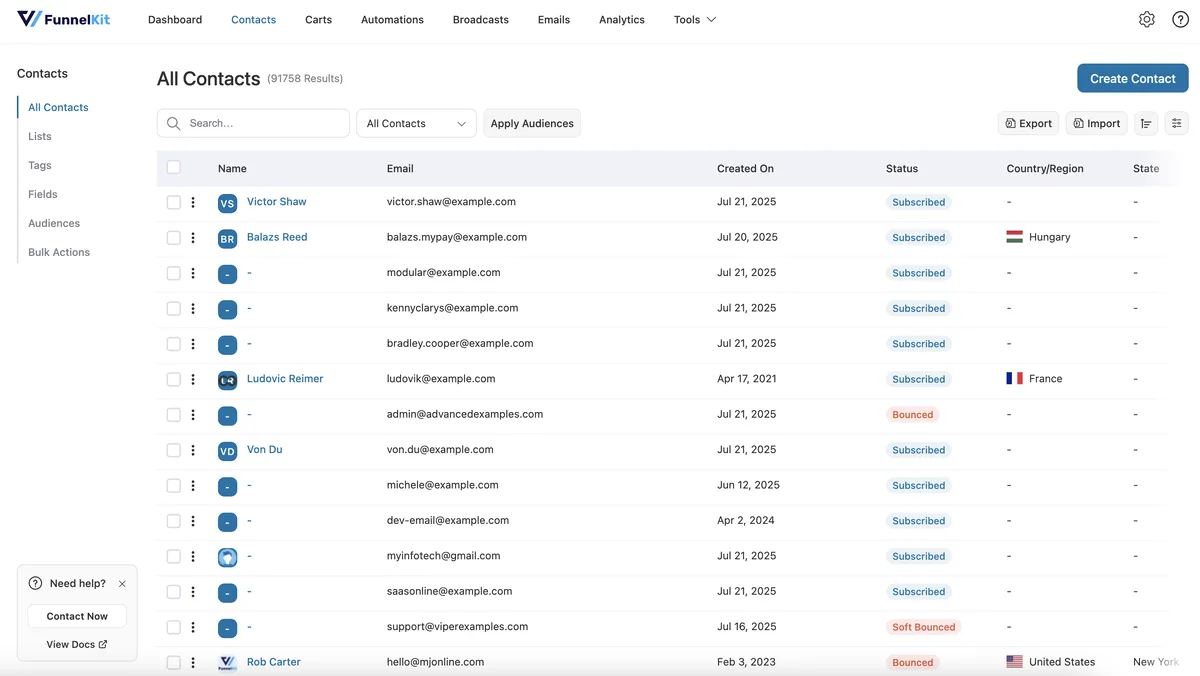Click the magnifier icon in search box
Viewport: 1200px width, 676px height.
[174, 123]
